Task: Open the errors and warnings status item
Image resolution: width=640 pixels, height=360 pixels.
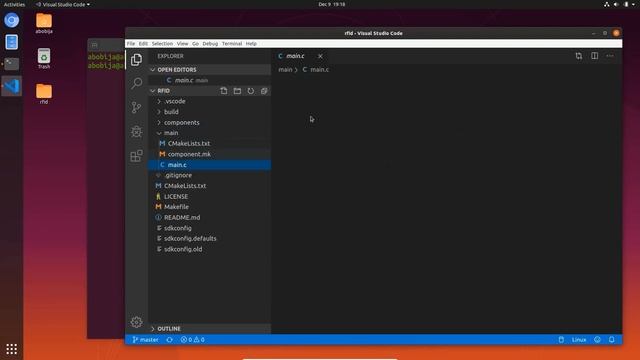Action: pos(193,340)
